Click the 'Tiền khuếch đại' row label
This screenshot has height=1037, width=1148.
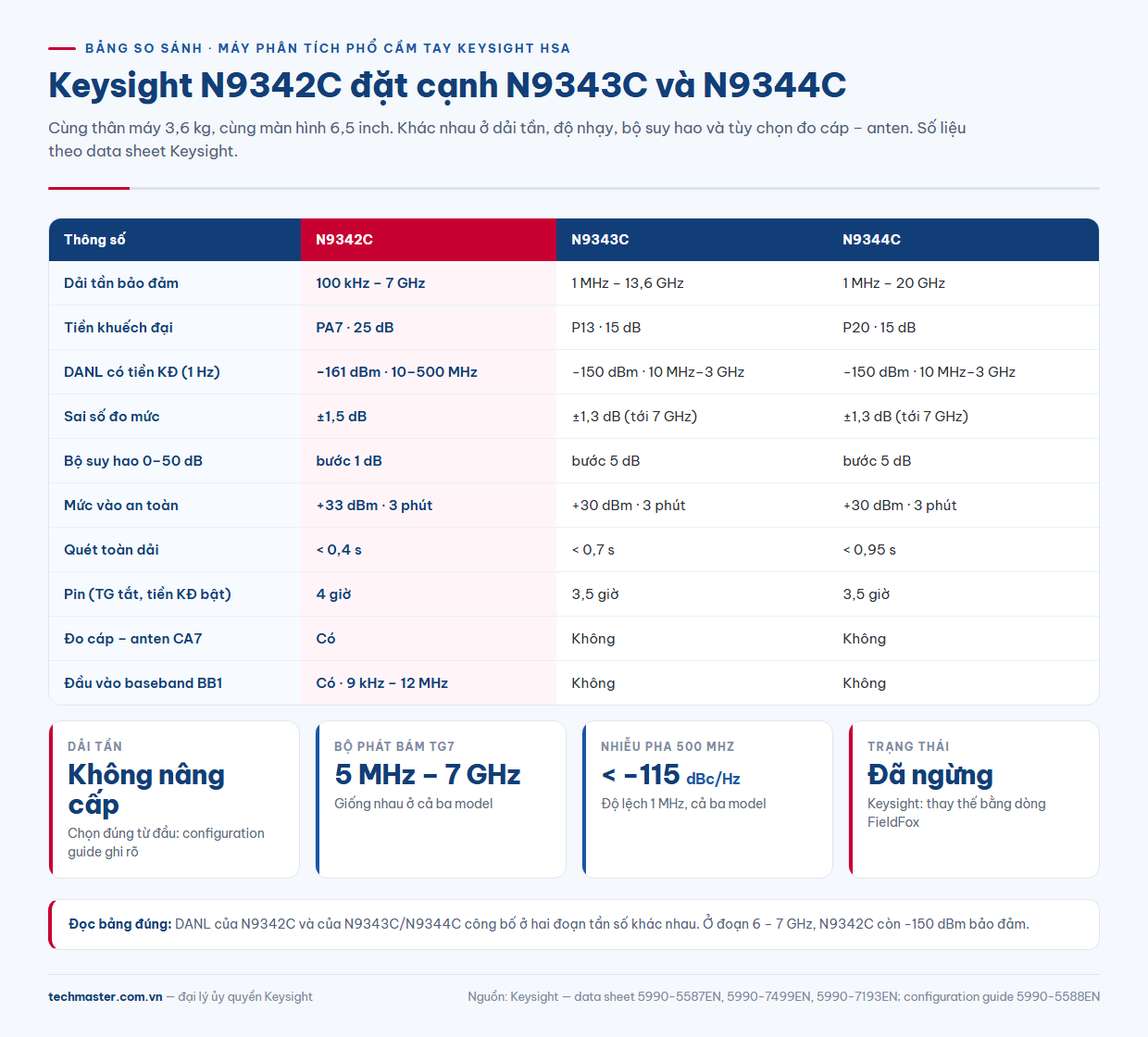[119, 328]
